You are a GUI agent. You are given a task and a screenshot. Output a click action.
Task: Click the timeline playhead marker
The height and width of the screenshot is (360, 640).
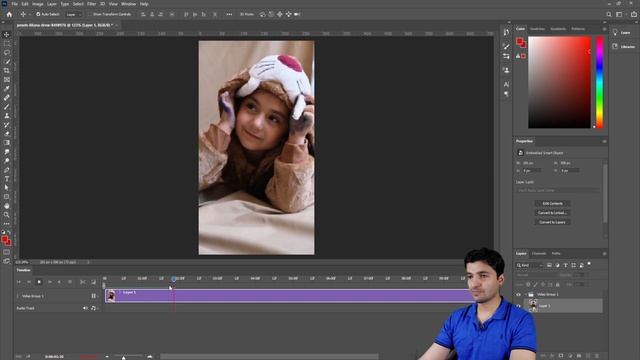[173, 279]
